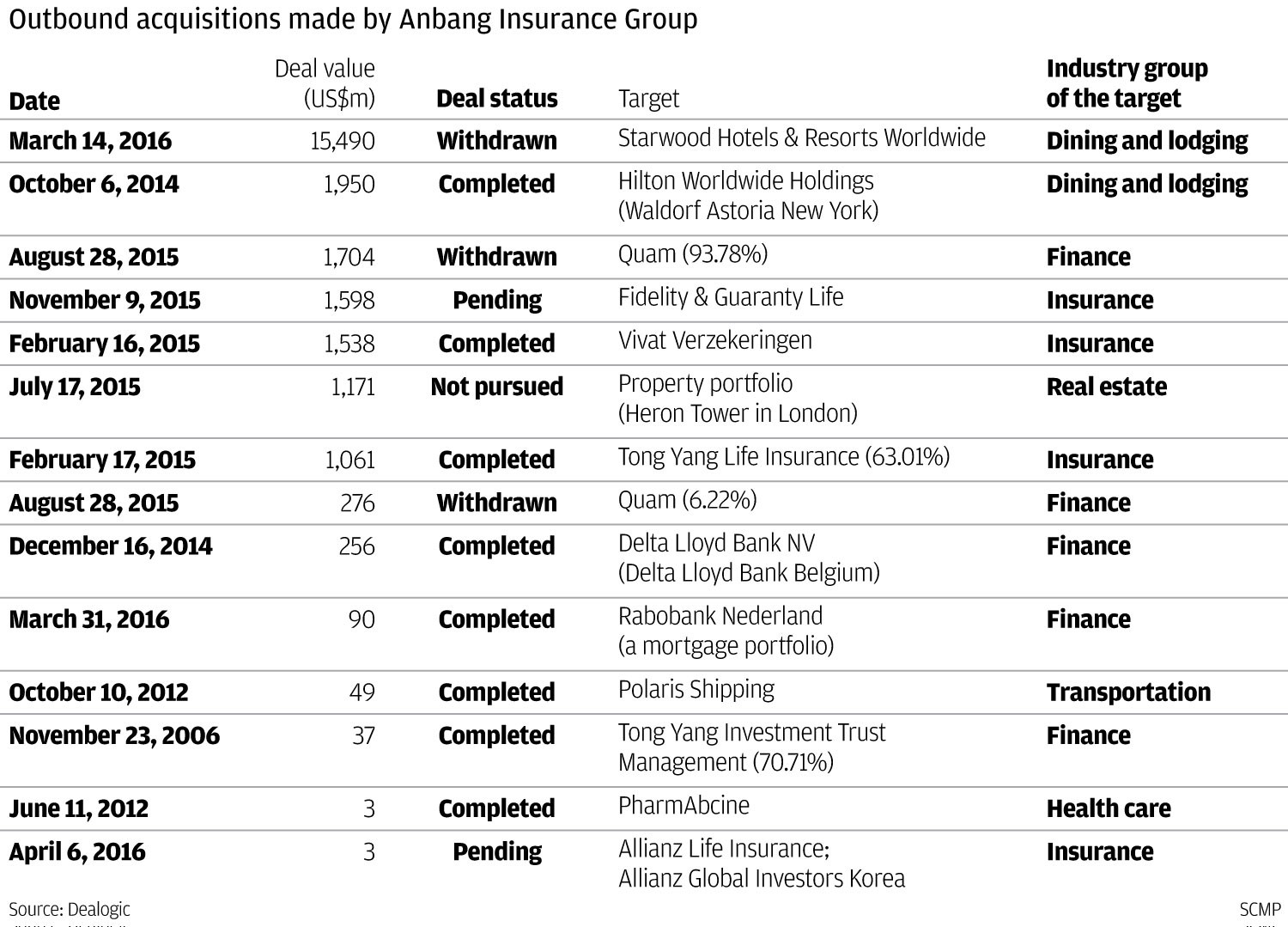Click the Real estate industry cell
The width and height of the screenshot is (1288, 927).
coord(1106,387)
